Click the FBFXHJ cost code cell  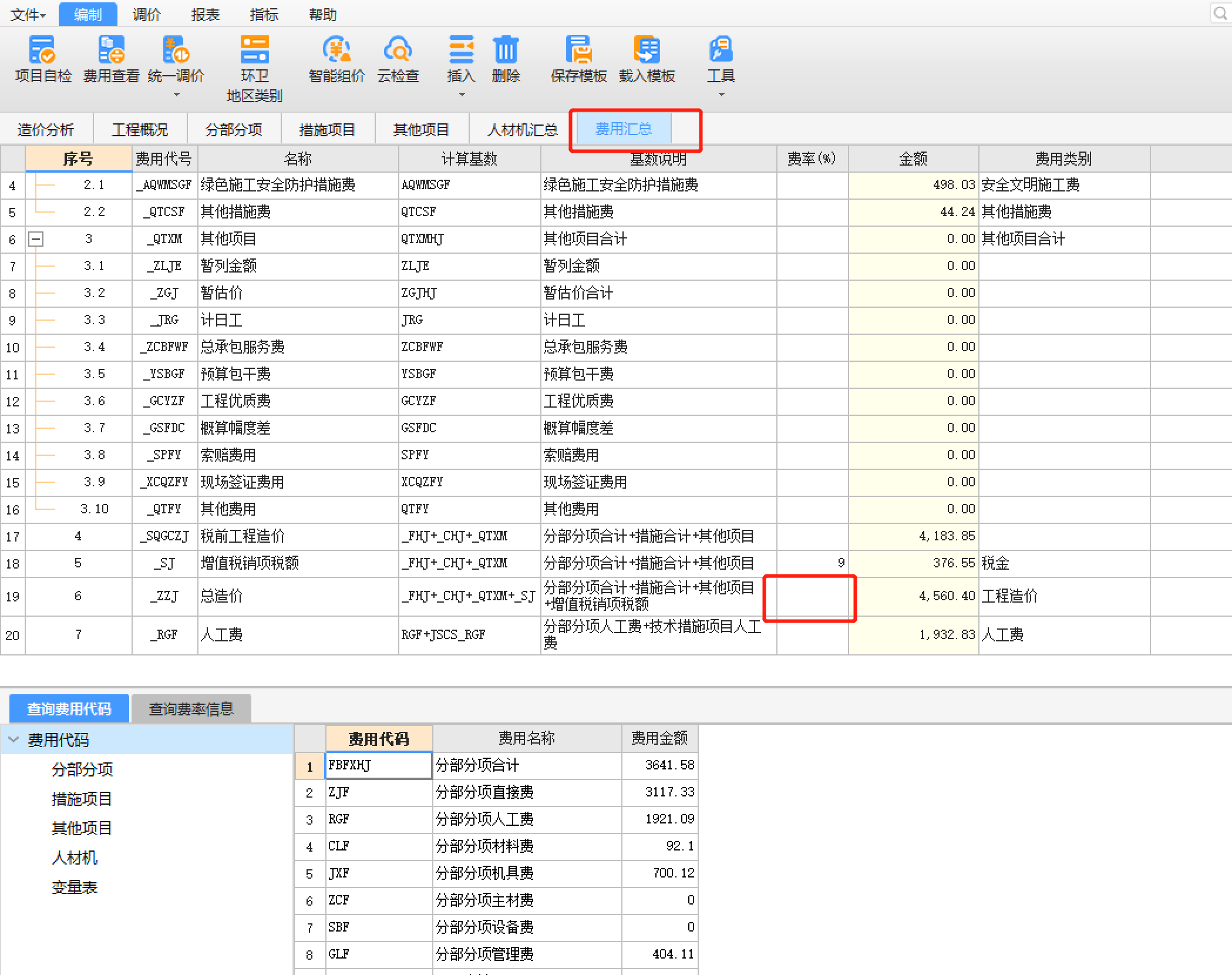point(379,765)
